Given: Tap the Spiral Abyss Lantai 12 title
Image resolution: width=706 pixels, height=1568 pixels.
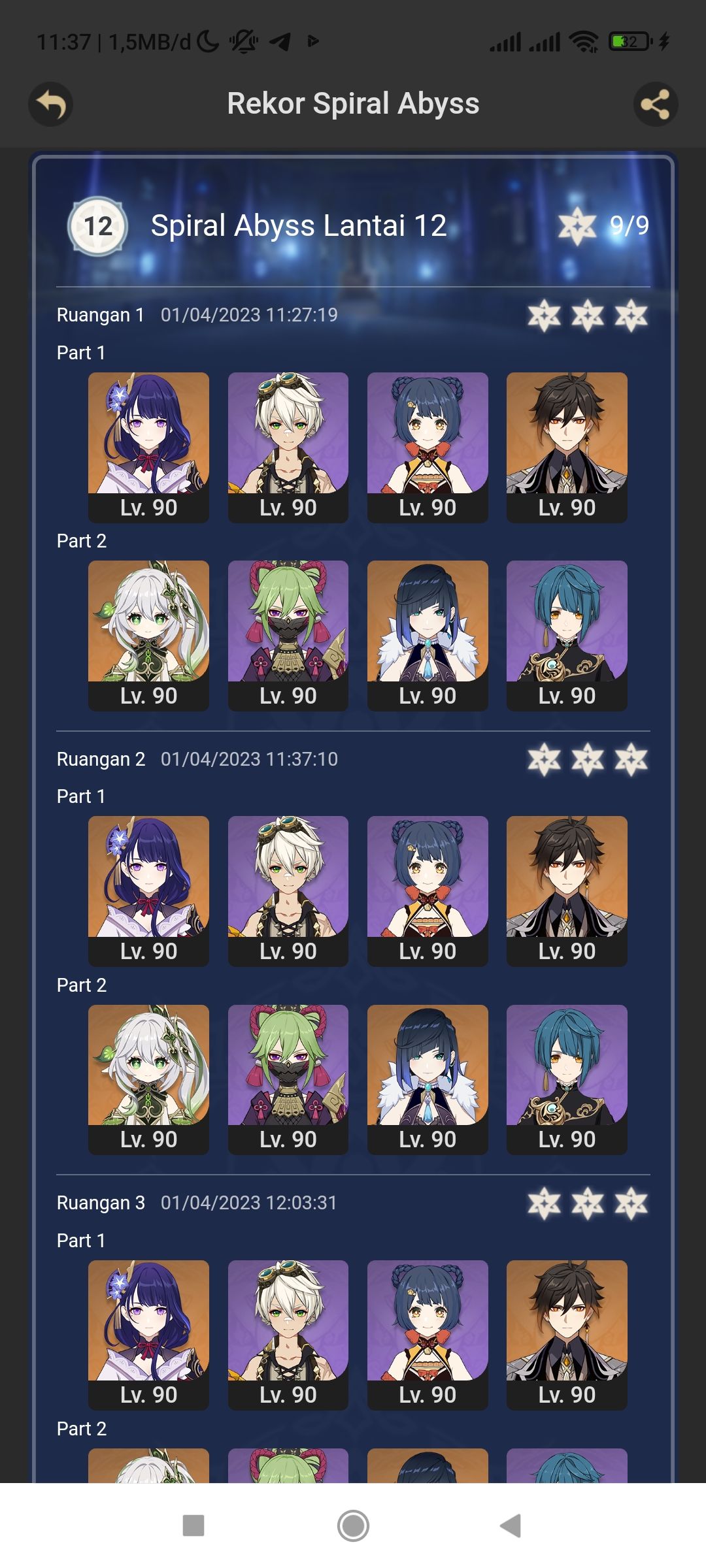Looking at the screenshot, I should tap(299, 226).
